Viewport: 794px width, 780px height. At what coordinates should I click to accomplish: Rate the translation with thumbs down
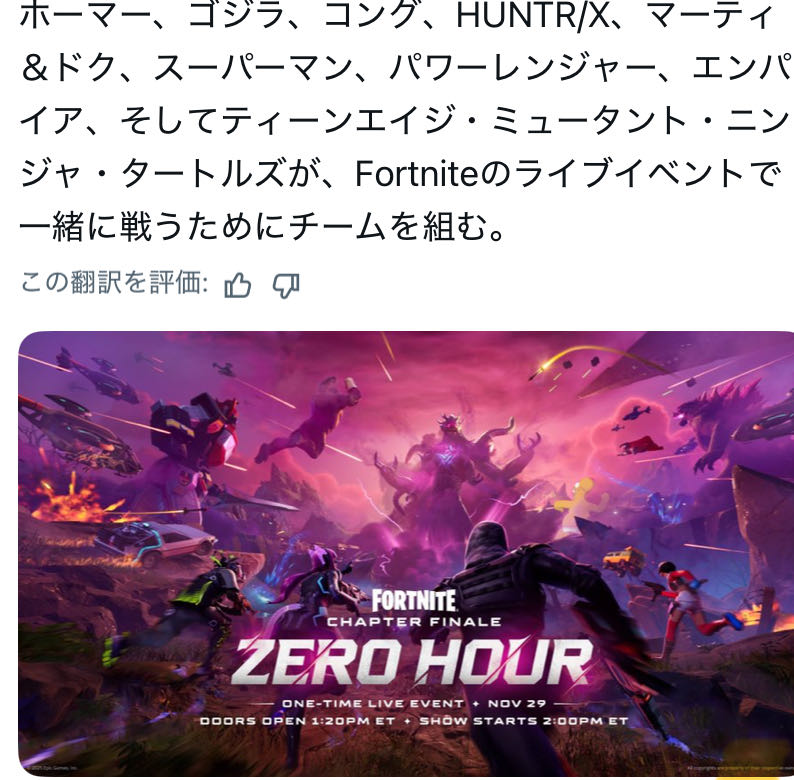pos(286,286)
